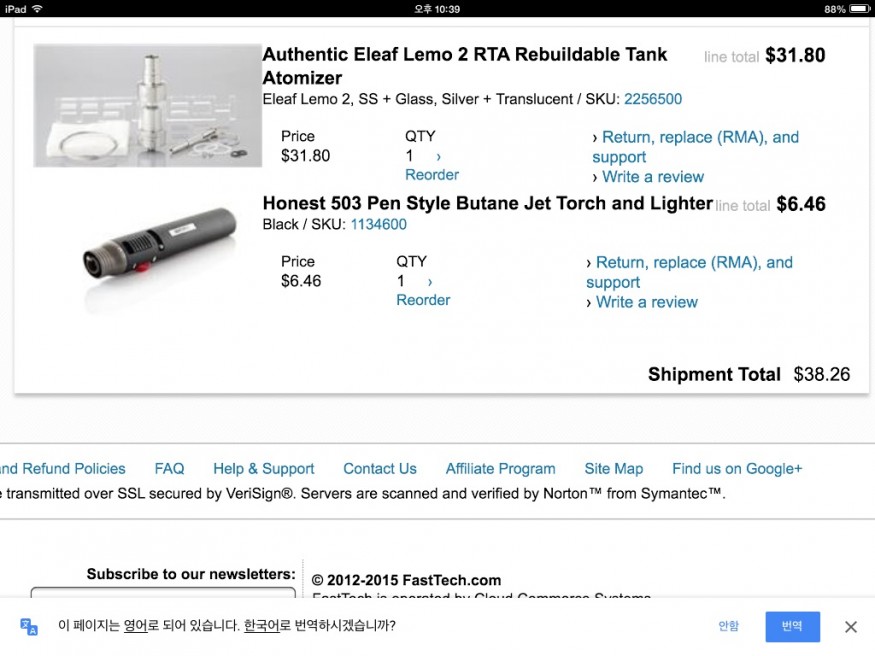
Task: Select the Contact Us footer link
Action: point(379,469)
